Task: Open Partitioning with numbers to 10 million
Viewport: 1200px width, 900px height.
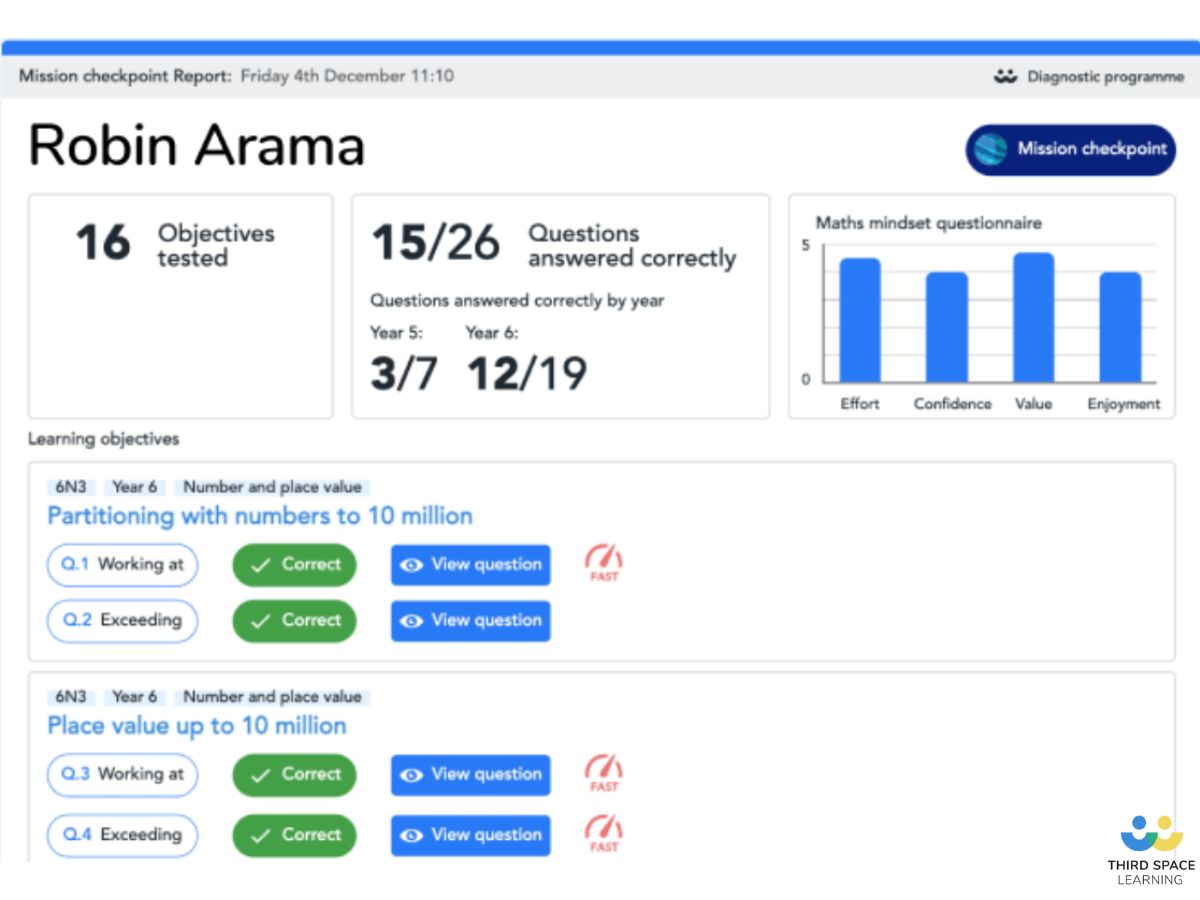Action: [260, 516]
